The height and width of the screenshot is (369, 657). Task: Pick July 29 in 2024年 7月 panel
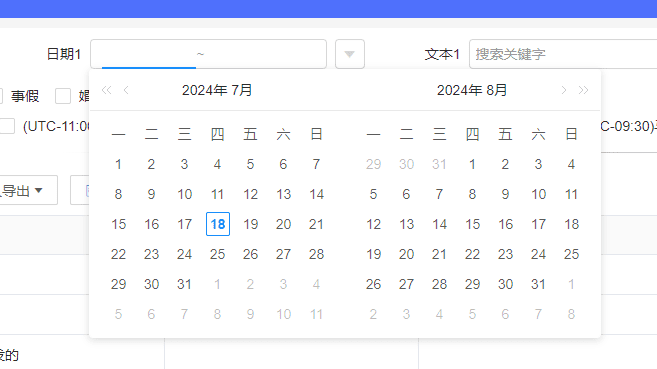click(119, 284)
